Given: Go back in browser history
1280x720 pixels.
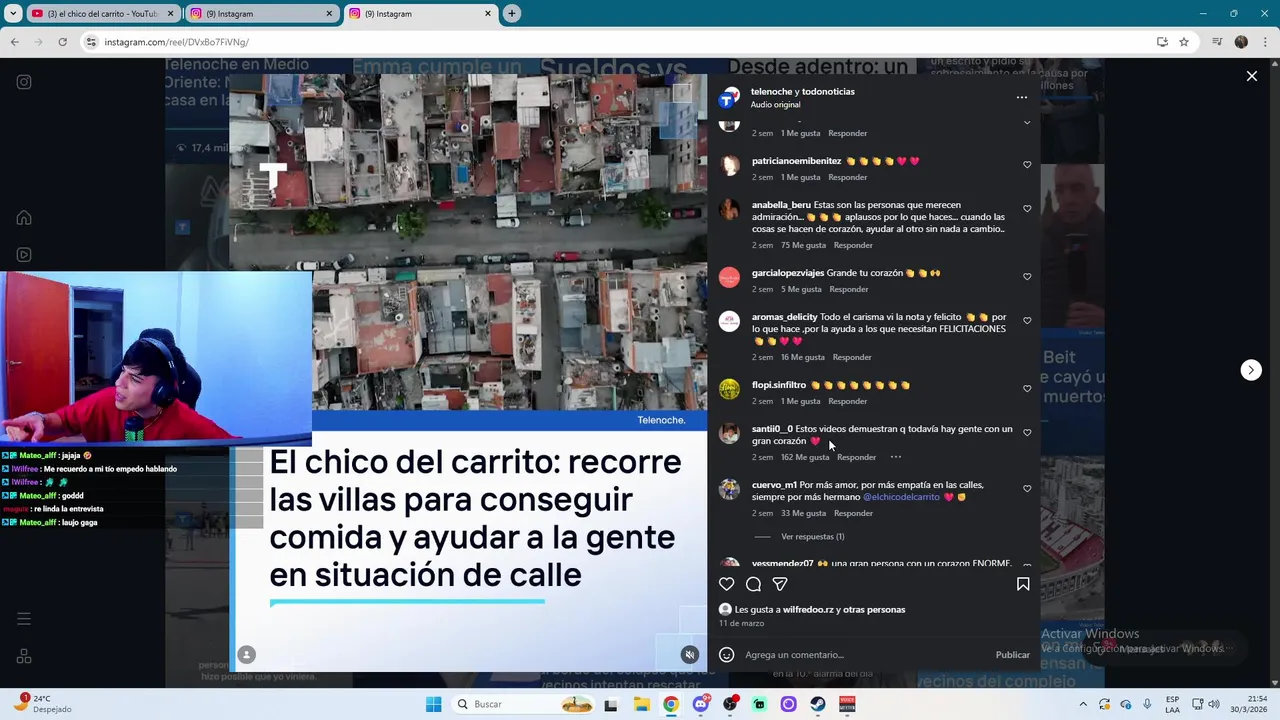Looking at the screenshot, I should point(14,42).
